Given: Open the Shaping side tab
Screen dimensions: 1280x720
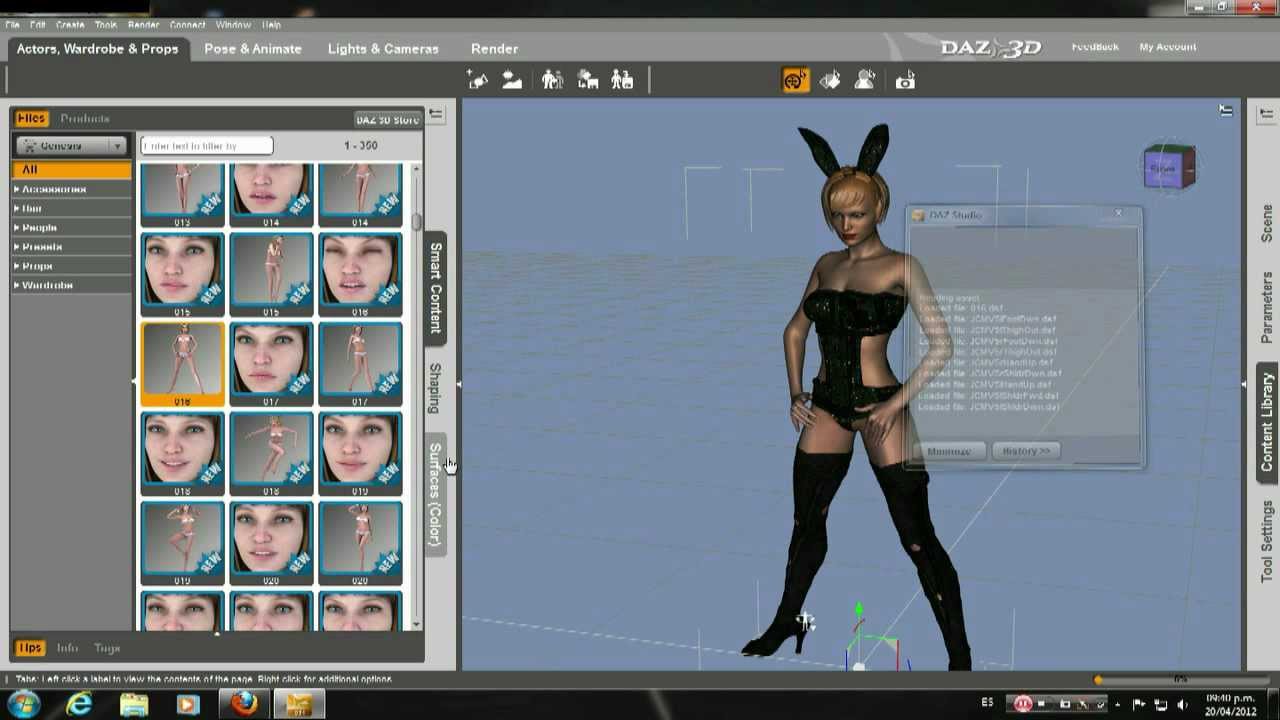Looking at the screenshot, I should tap(435, 388).
